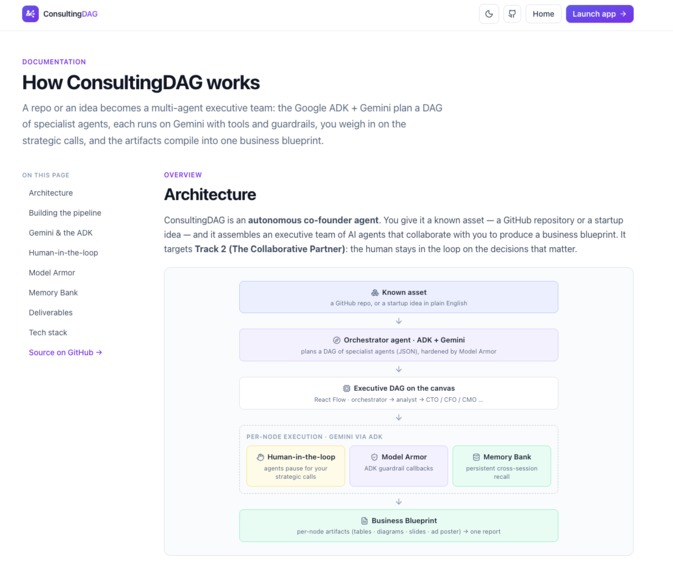The width and height of the screenshot is (673, 573).
Task: Click the Known asset icon in diagram
Action: click(x=375, y=292)
